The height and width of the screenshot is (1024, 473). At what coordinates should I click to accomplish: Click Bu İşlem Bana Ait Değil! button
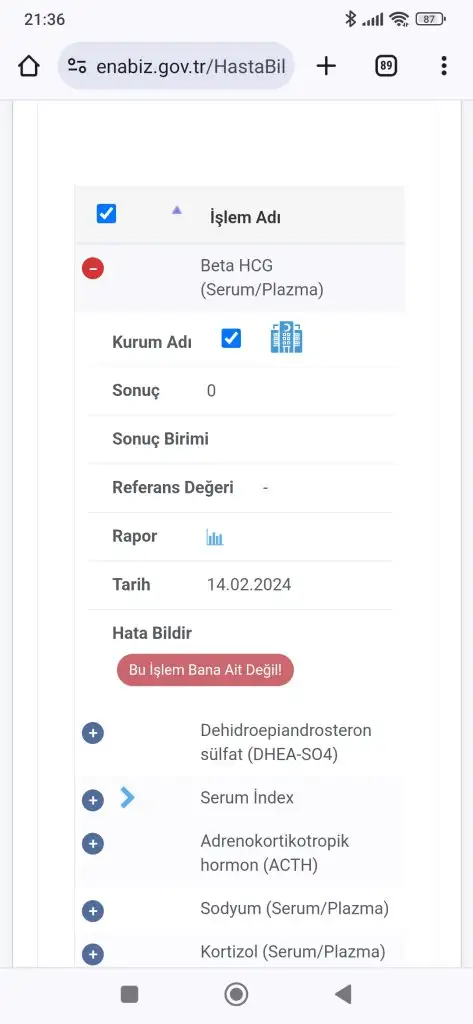[x=205, y=670]
